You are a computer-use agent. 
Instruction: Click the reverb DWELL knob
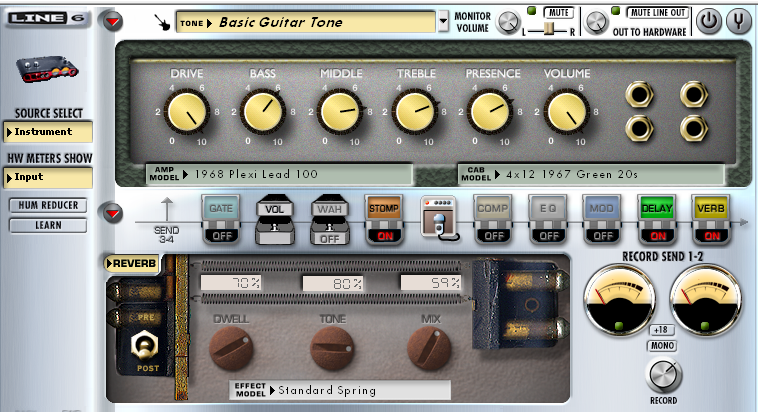[231, 348]
